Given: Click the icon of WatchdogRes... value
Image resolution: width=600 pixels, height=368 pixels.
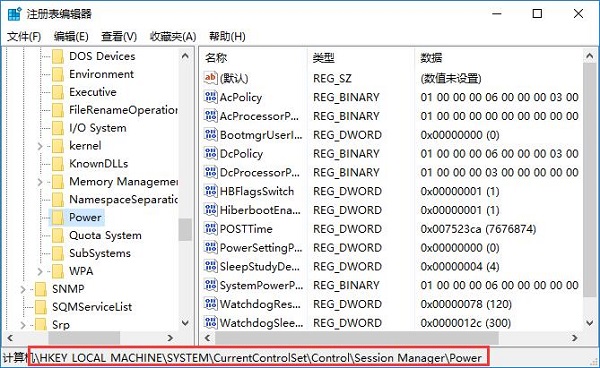Looking at the screenshot, I should click(210, 304).
